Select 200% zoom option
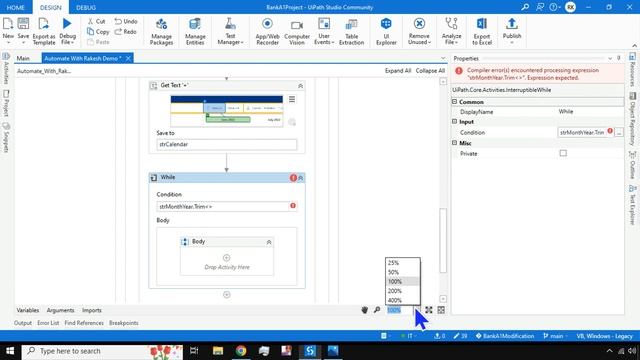This screenshot has height=360, width=640. [402, 291]
